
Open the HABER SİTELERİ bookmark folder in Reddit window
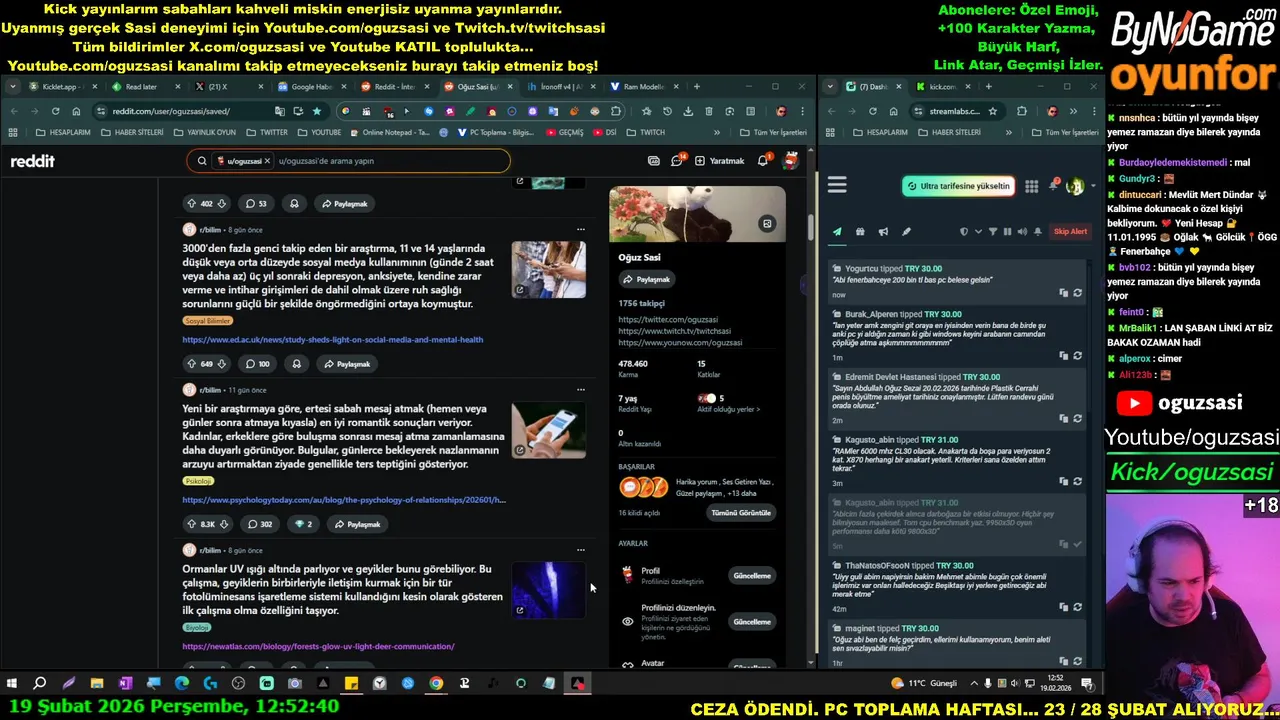(132, 132)
